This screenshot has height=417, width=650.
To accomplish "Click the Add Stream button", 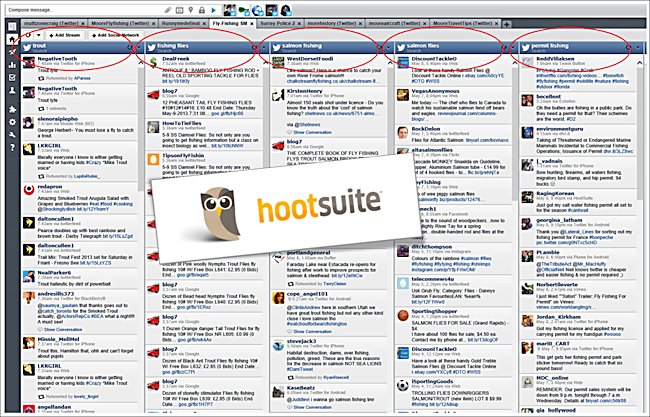I will point(65,35).
